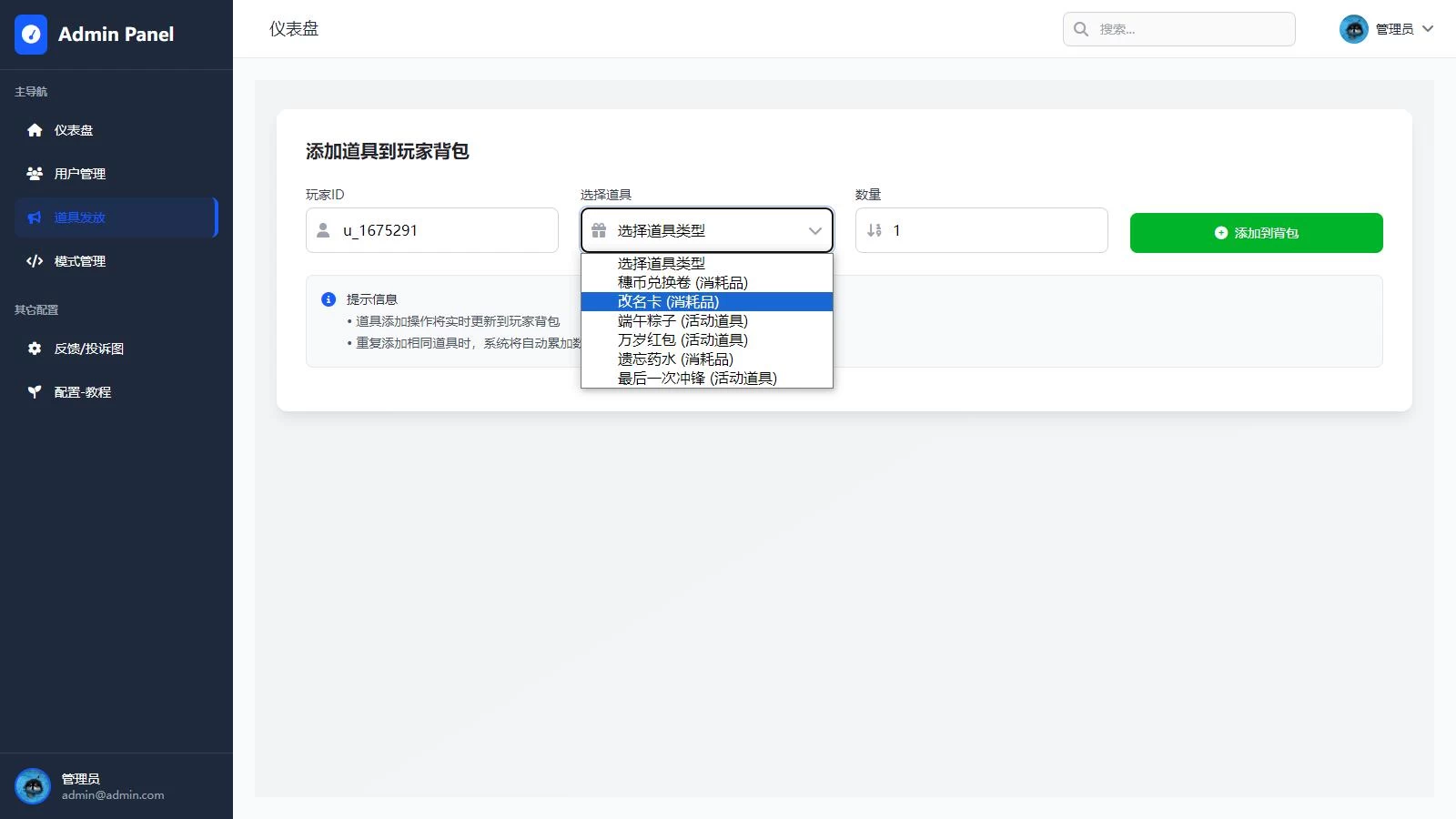Choose 端午粽子 (活动道具) option
Screen dimensions: 1456x819
(x=682, y=320)
